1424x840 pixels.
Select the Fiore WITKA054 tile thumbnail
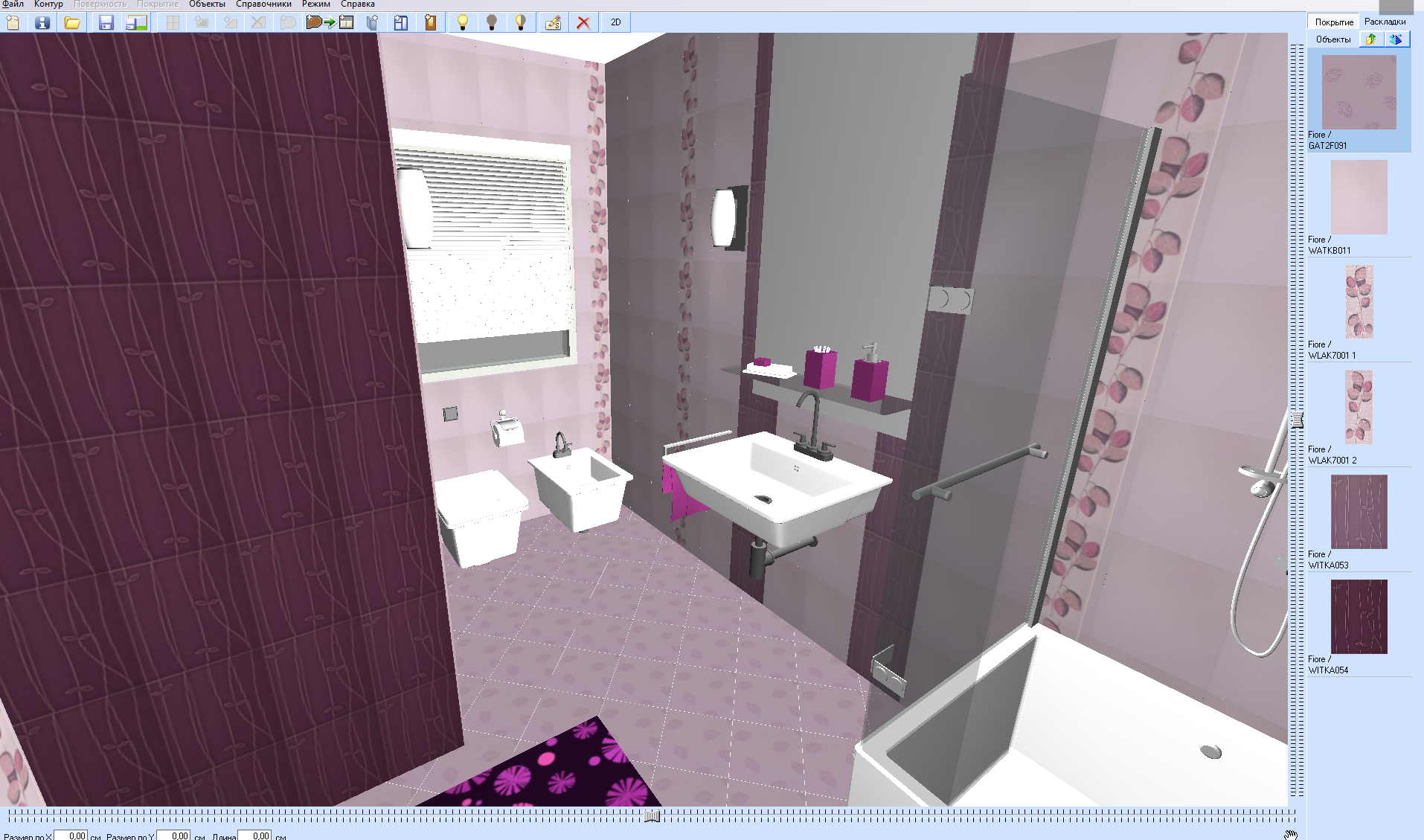point(1359,617)
